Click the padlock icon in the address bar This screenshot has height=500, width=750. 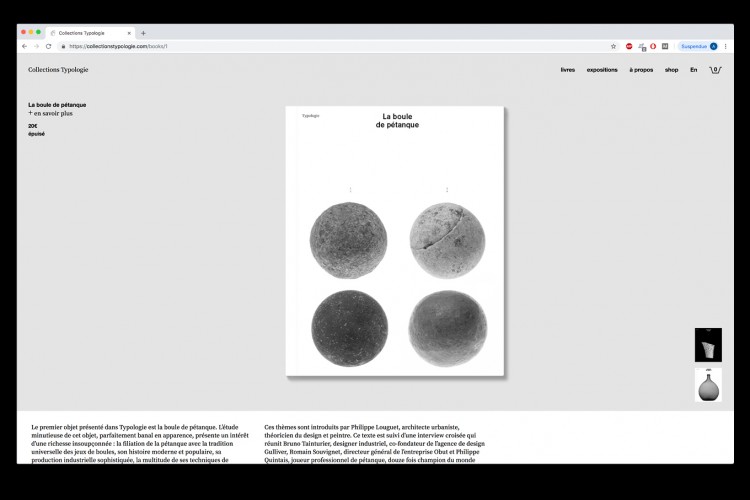coord(63,46)
